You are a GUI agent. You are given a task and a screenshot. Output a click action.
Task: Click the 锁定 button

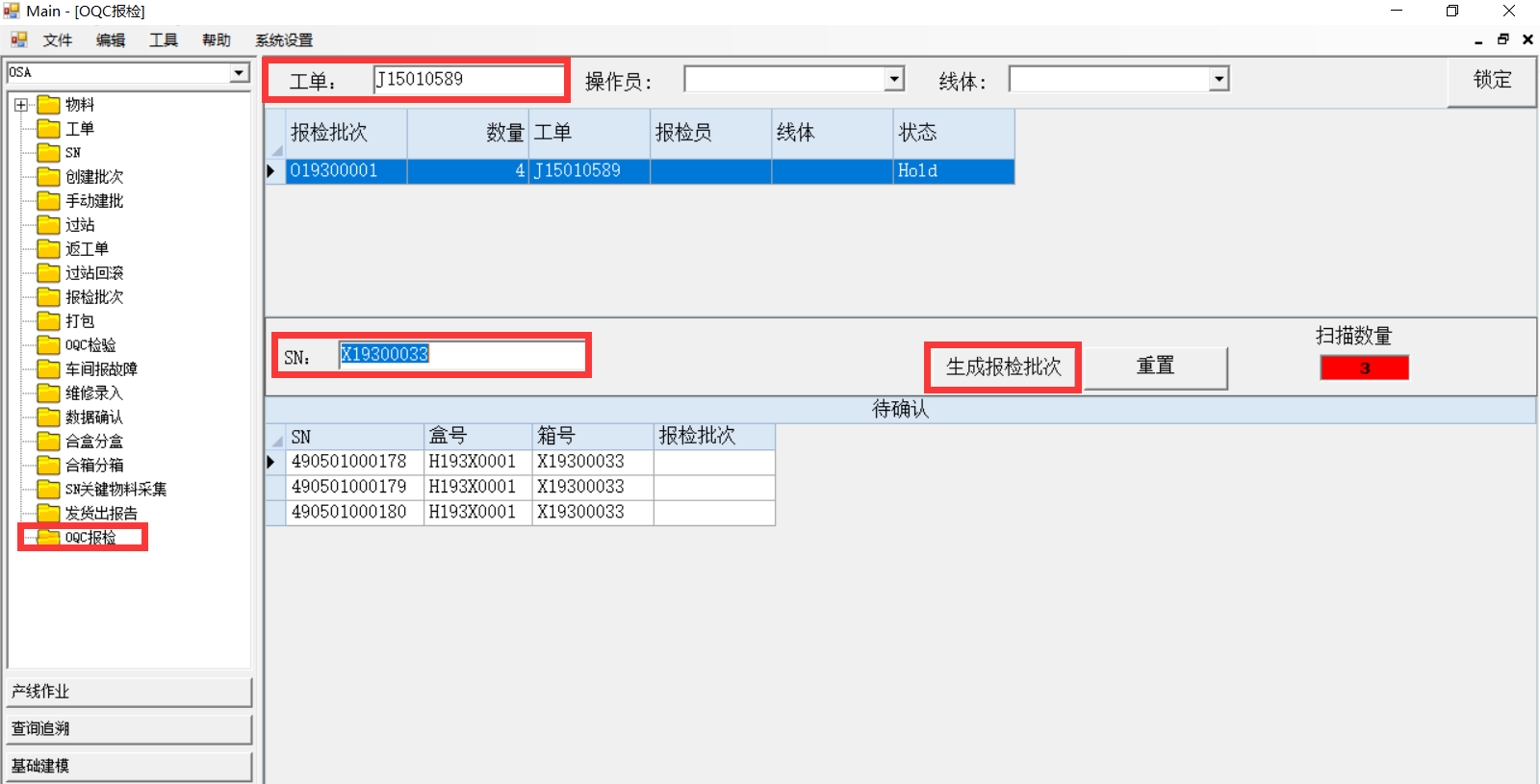[x=1491, y=81]
